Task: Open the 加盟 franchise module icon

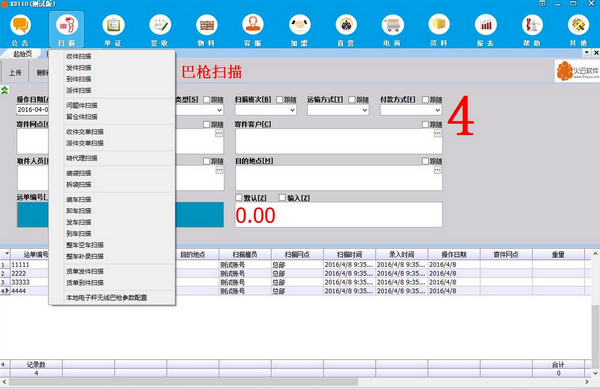Action: 300,30
